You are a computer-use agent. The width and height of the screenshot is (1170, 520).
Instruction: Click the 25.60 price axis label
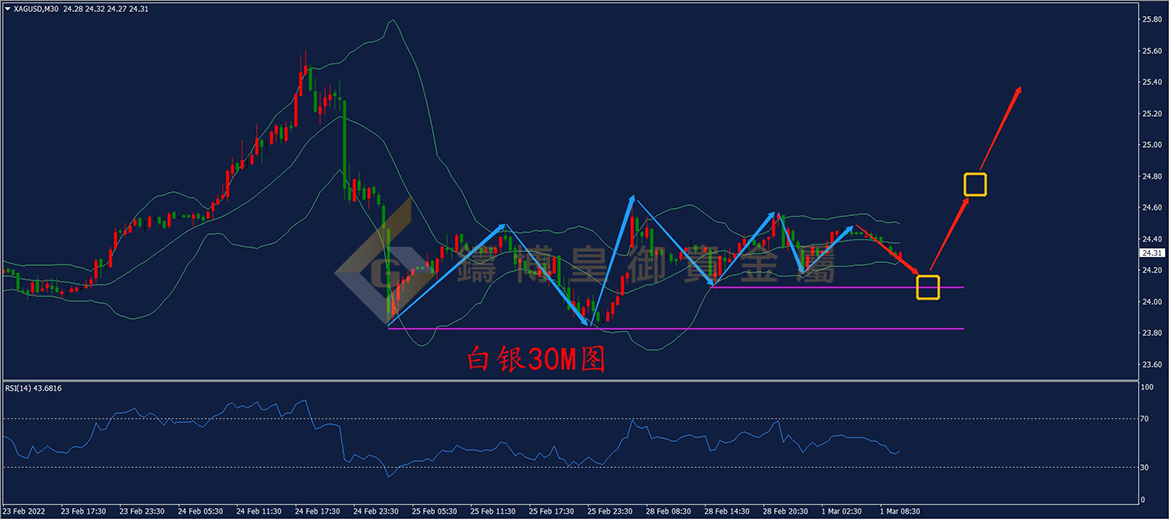(x=1150, y=51)
